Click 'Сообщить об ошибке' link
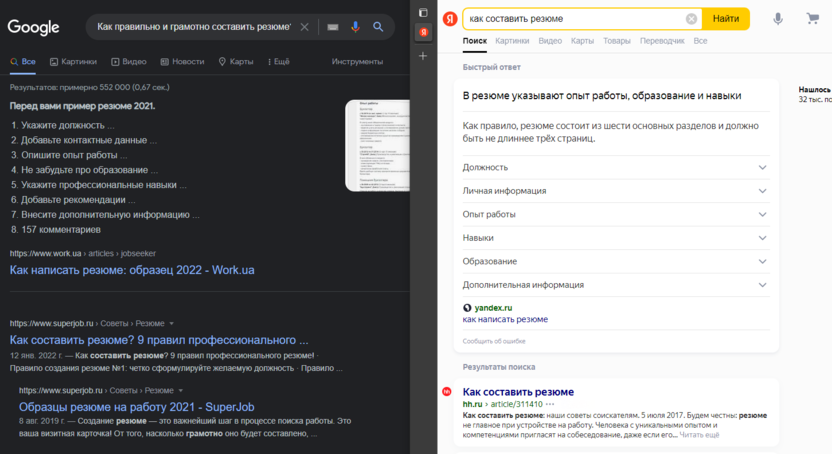This screenshot has height=454, width=832. tap(494, 341)
